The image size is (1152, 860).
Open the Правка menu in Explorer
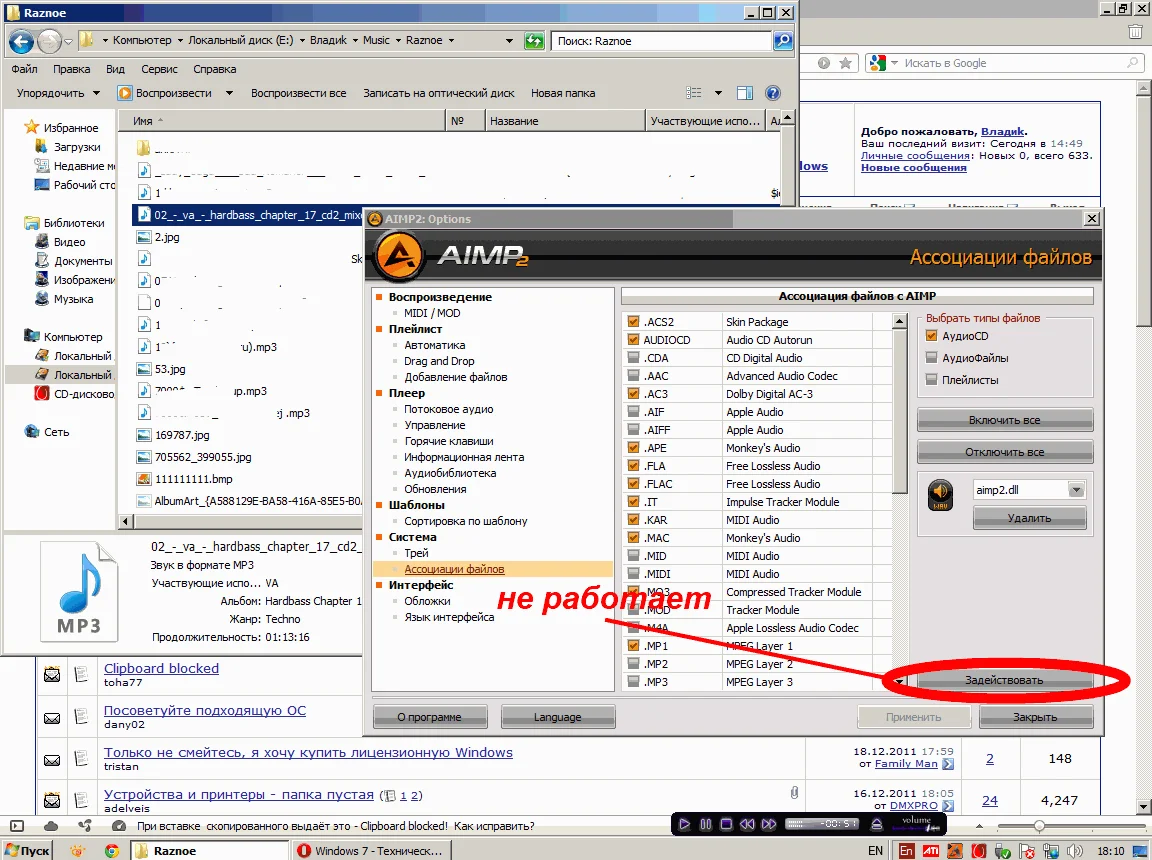71,69
